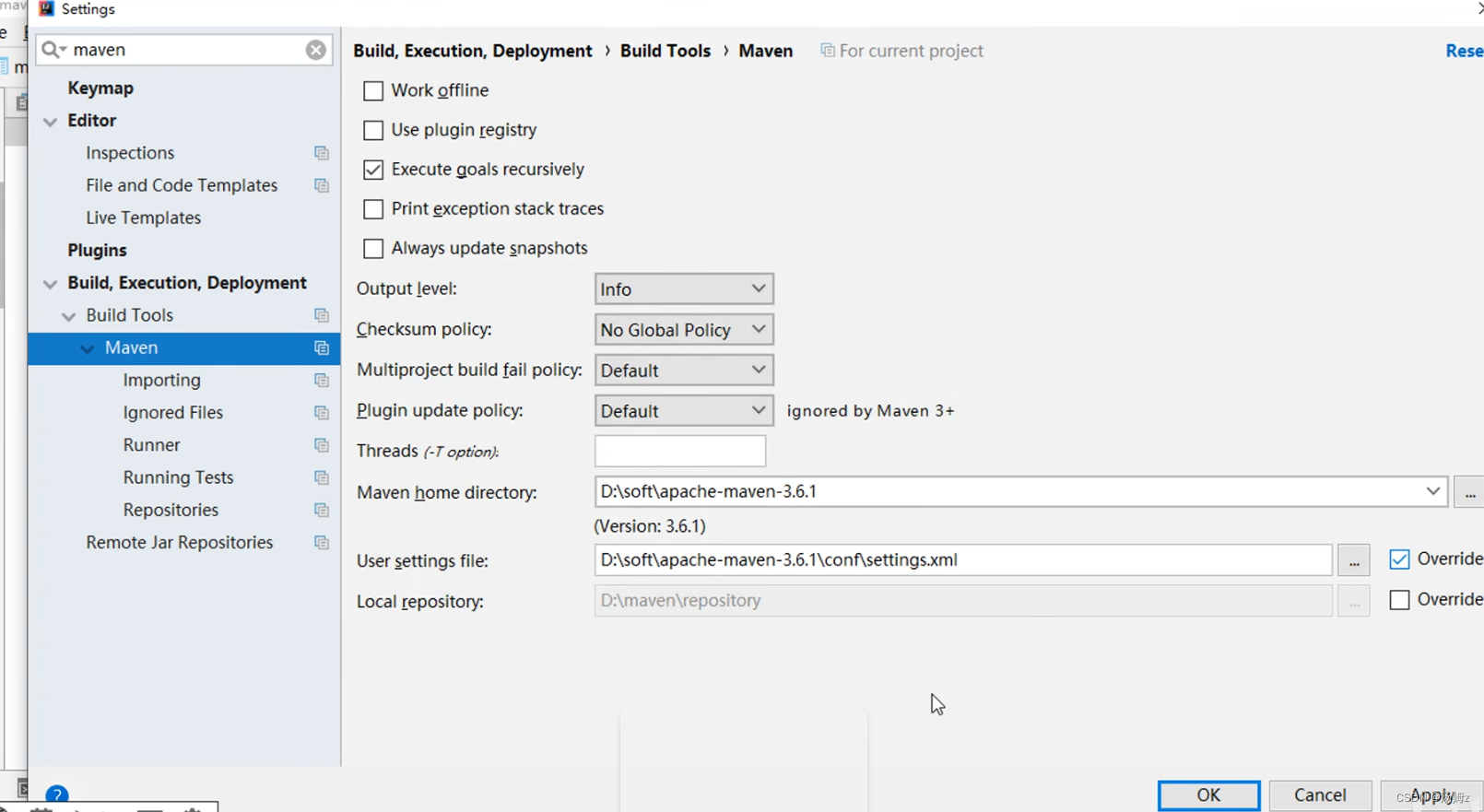Collapse the Maven tree node
The image size is (1484, 812).
pyautogui.click(x=88, y=347)
